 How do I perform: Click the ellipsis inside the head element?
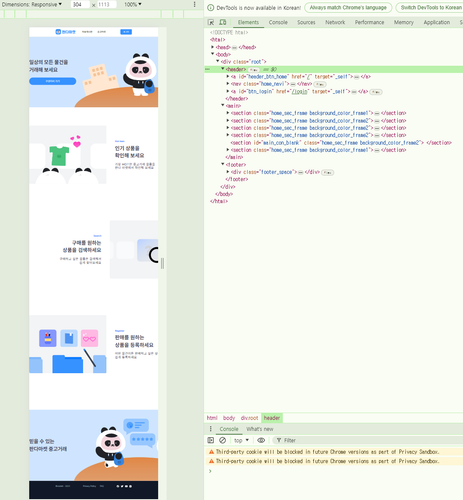pos(234,47)
